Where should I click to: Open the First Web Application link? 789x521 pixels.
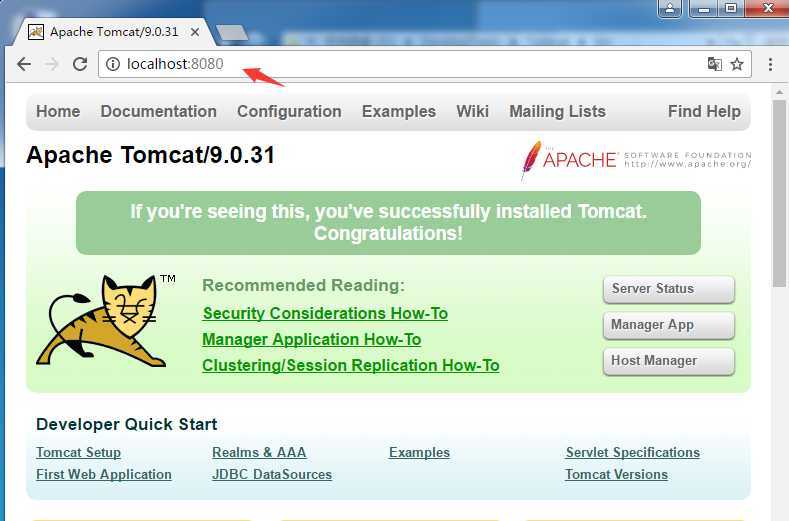(x=104, y=475)
